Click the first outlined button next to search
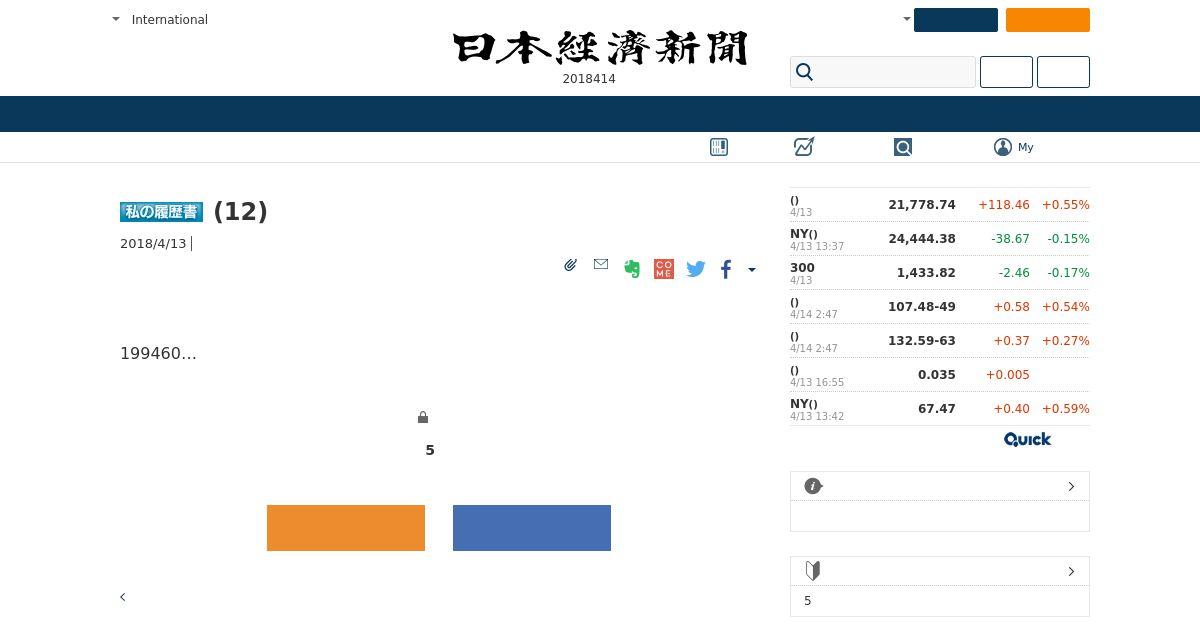 pyautogui.click(x=1006, y=72)
